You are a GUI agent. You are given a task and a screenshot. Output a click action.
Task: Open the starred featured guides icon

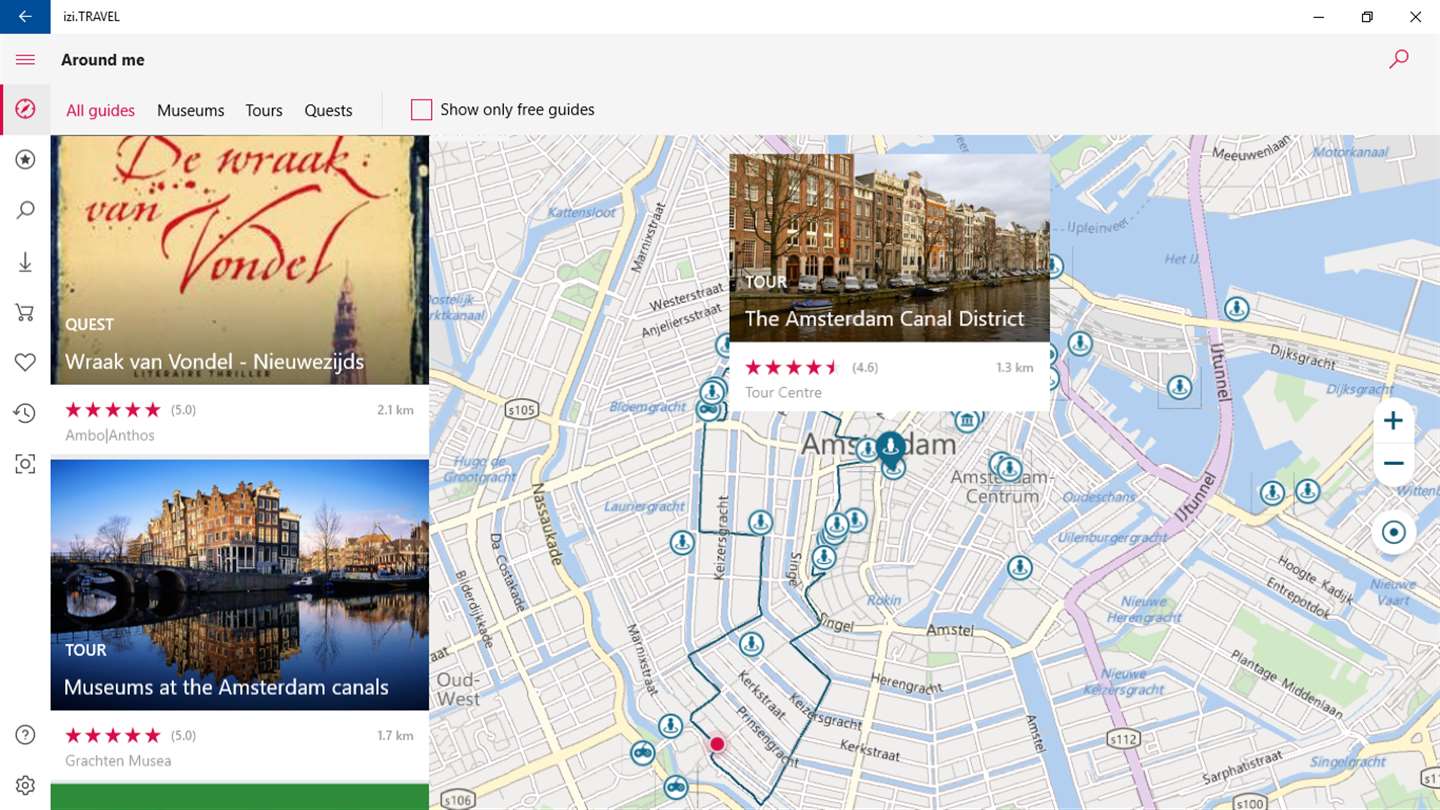coord(25,159)
